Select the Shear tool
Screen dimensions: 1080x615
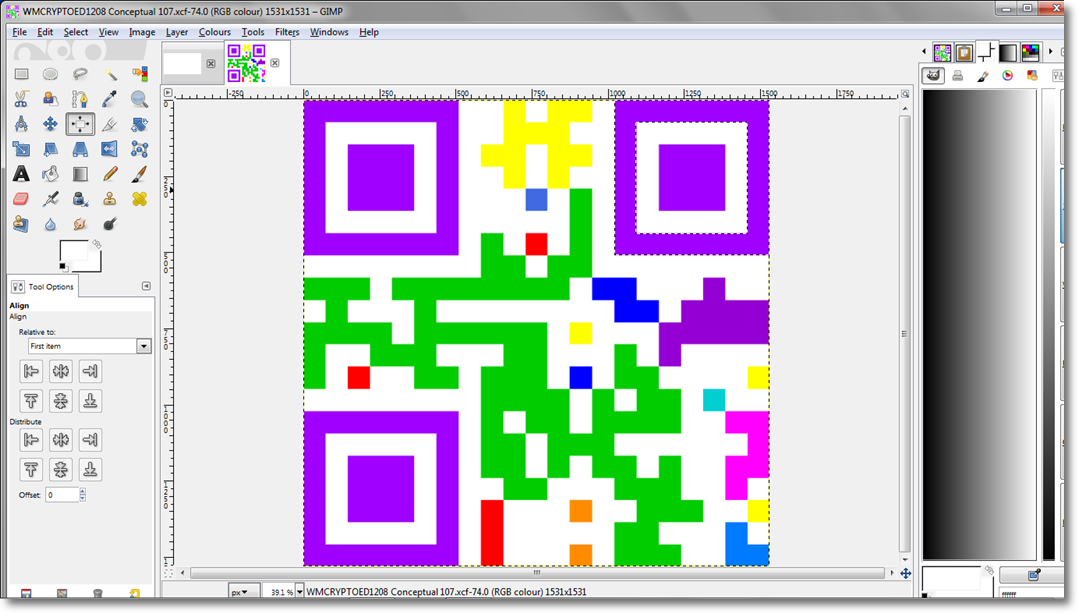(x=50, y=149)
